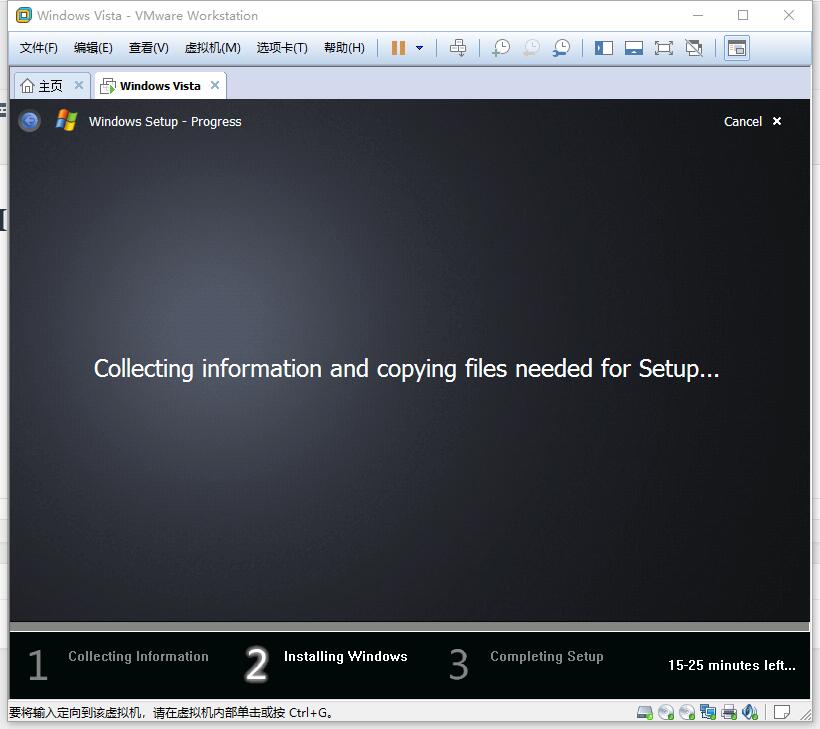Maximize the VMware Workstation window

(x=743, y=15)
